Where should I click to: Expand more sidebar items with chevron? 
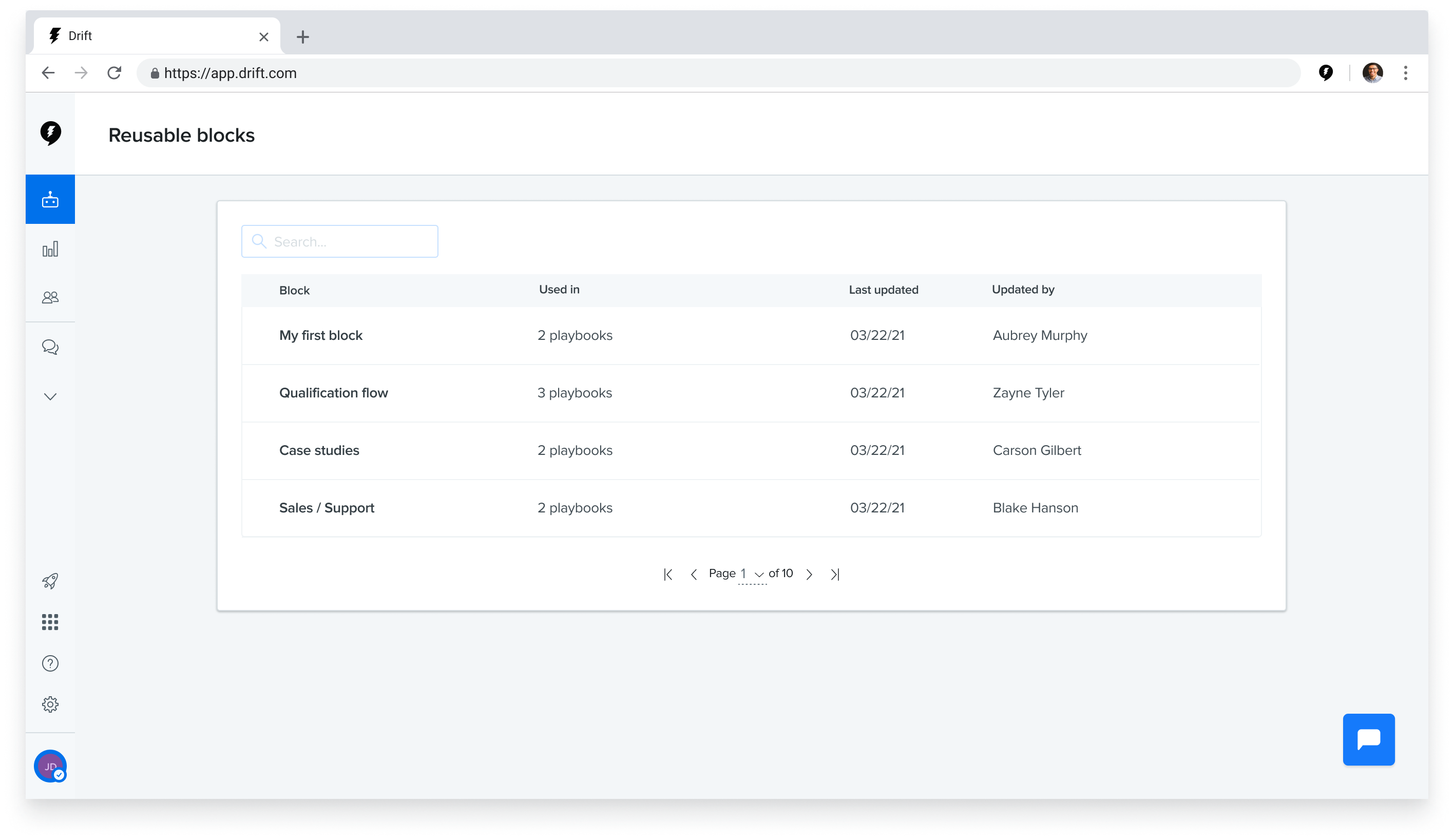(50, 396)
